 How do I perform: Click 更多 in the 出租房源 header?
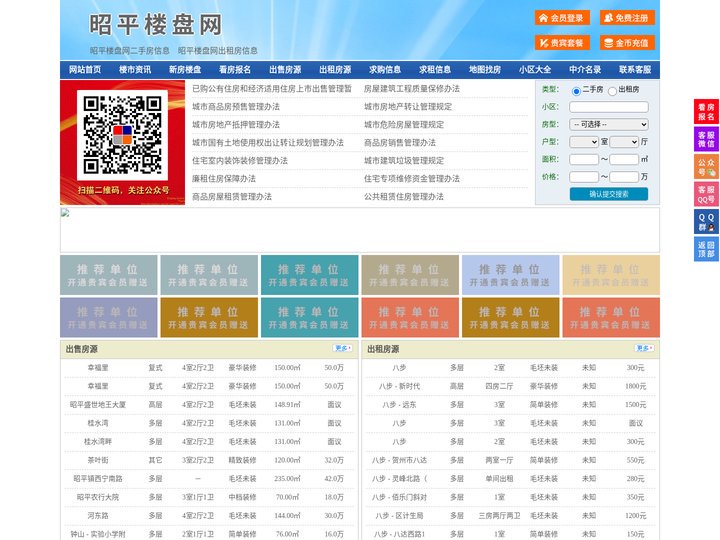[644, 348]
